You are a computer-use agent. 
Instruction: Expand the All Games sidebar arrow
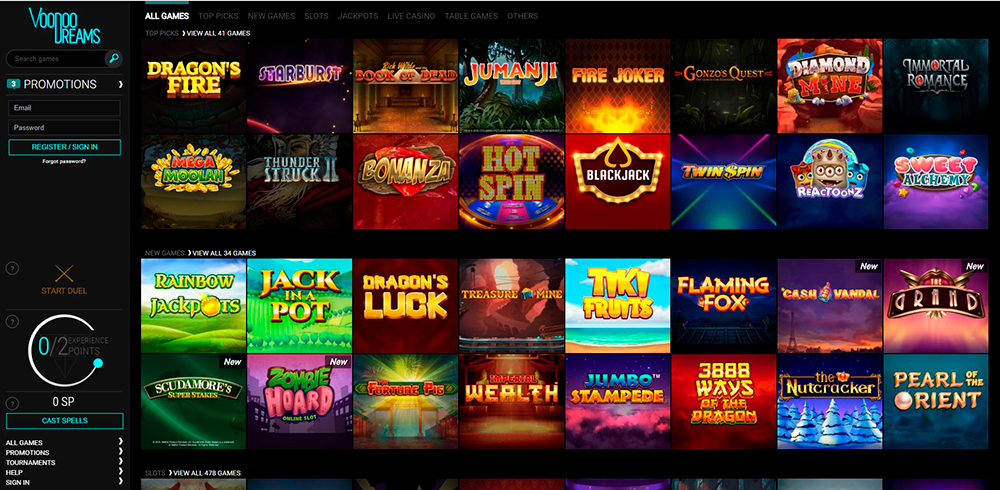tap(121, 442)
